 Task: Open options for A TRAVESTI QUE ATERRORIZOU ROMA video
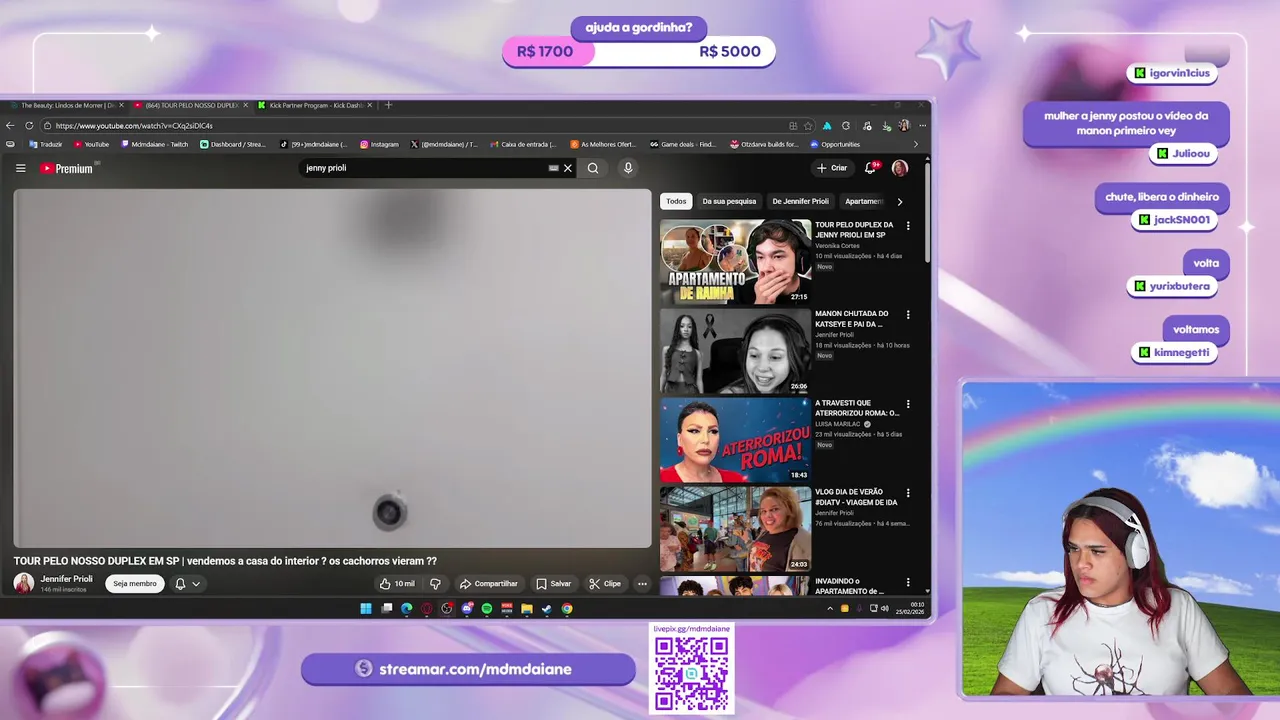click(908, 404)
